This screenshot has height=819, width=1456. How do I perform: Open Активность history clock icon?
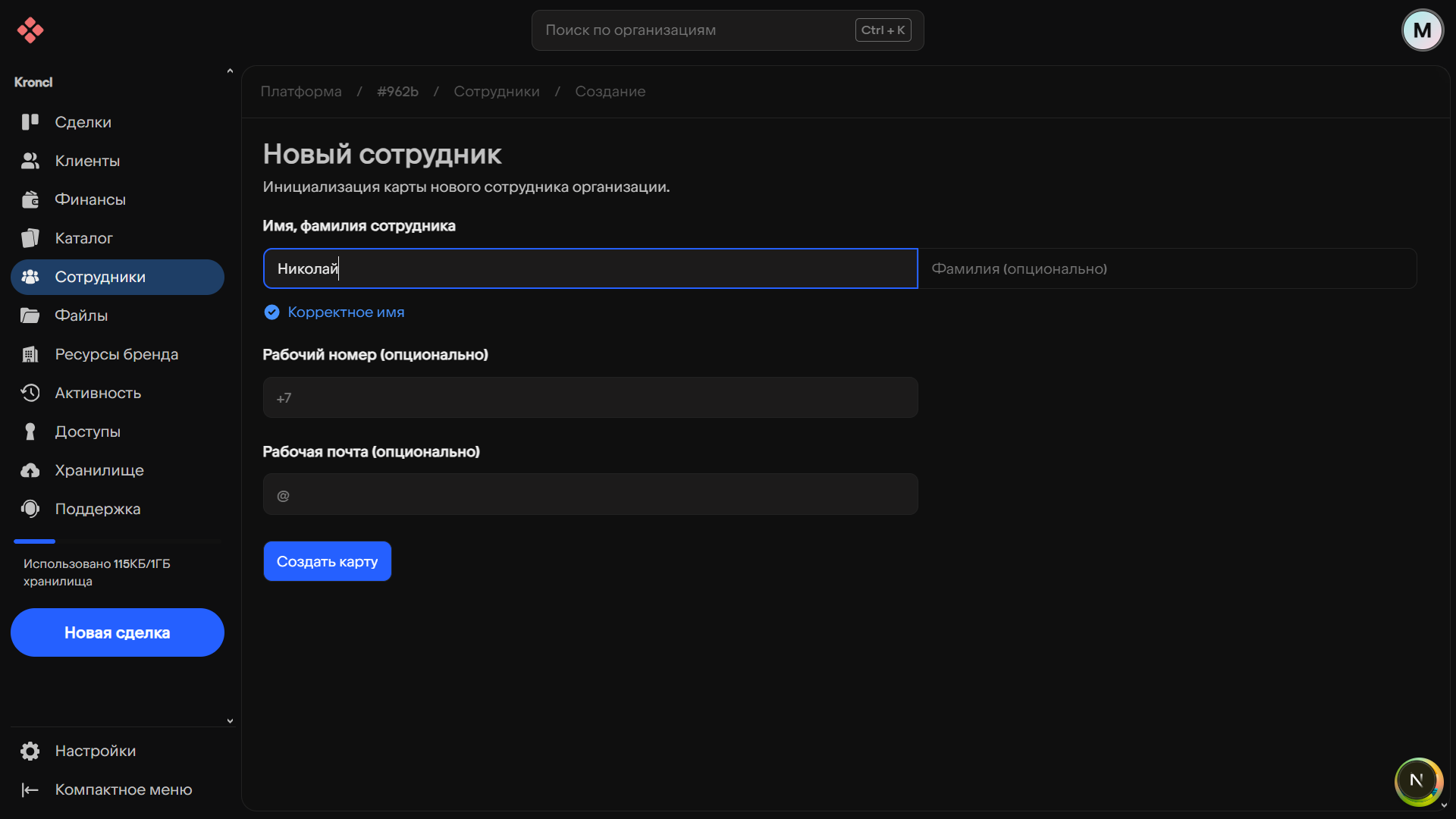click(30, 393)
